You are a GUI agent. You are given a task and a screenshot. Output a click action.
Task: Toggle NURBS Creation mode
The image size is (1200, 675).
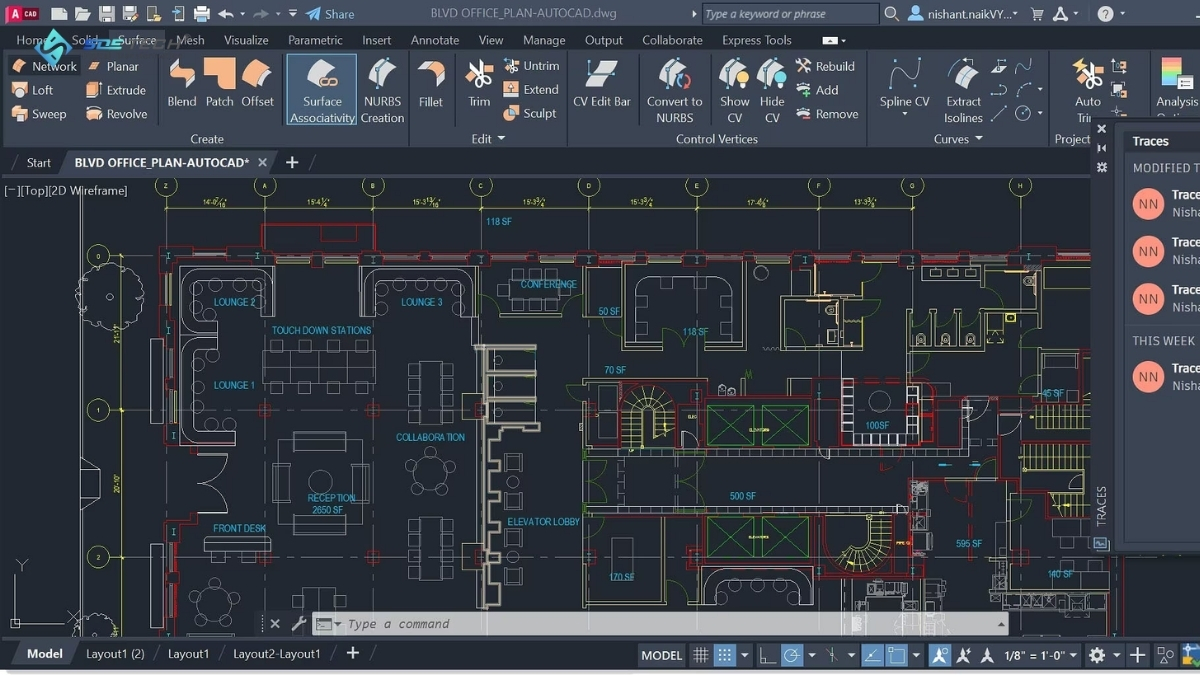pyautogui.click(x=382, y=90)
